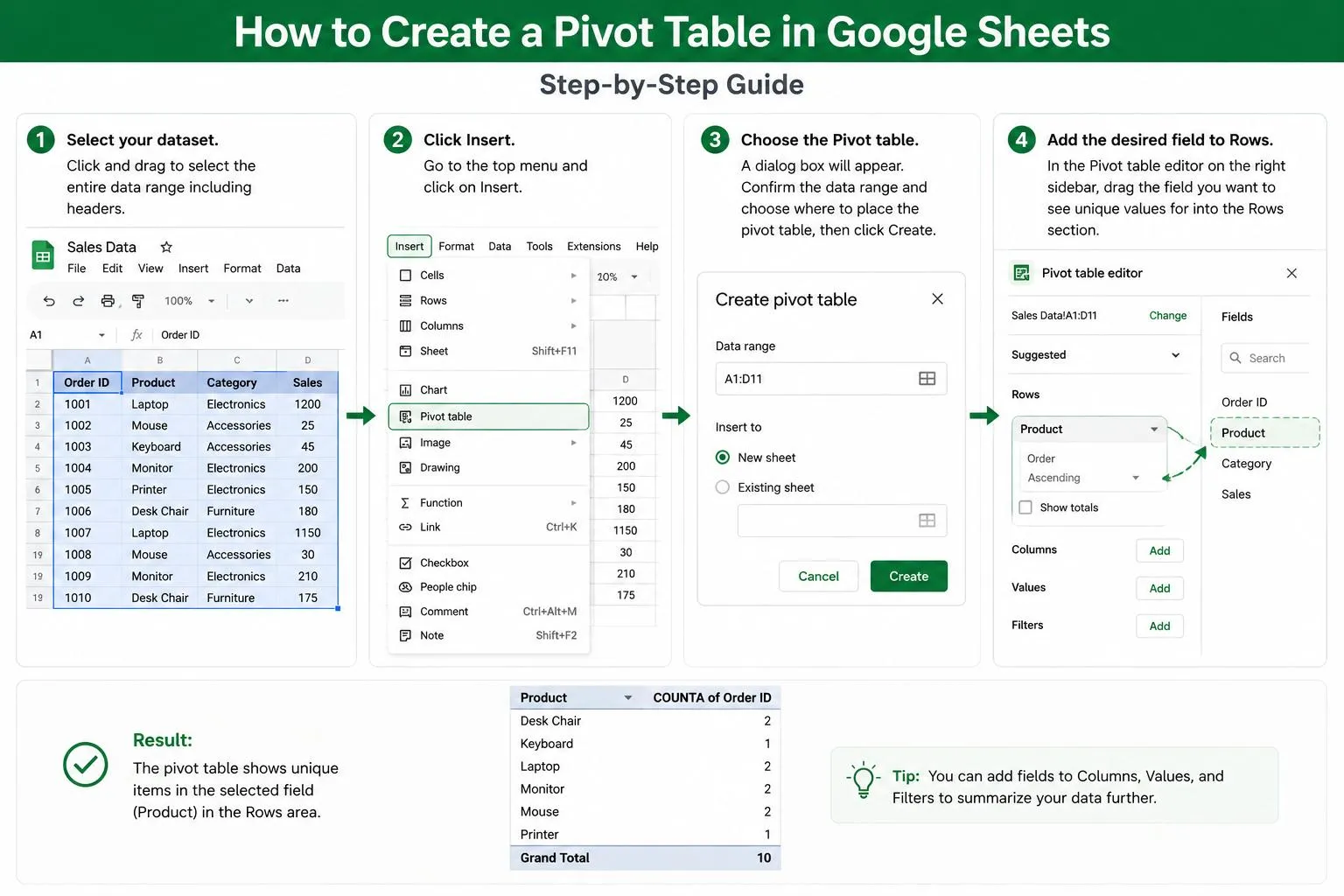Image resolution: width=1344 pixels, height=896 pixels.
Task: Select the New sheet radio option
Action: click(723, 458)
